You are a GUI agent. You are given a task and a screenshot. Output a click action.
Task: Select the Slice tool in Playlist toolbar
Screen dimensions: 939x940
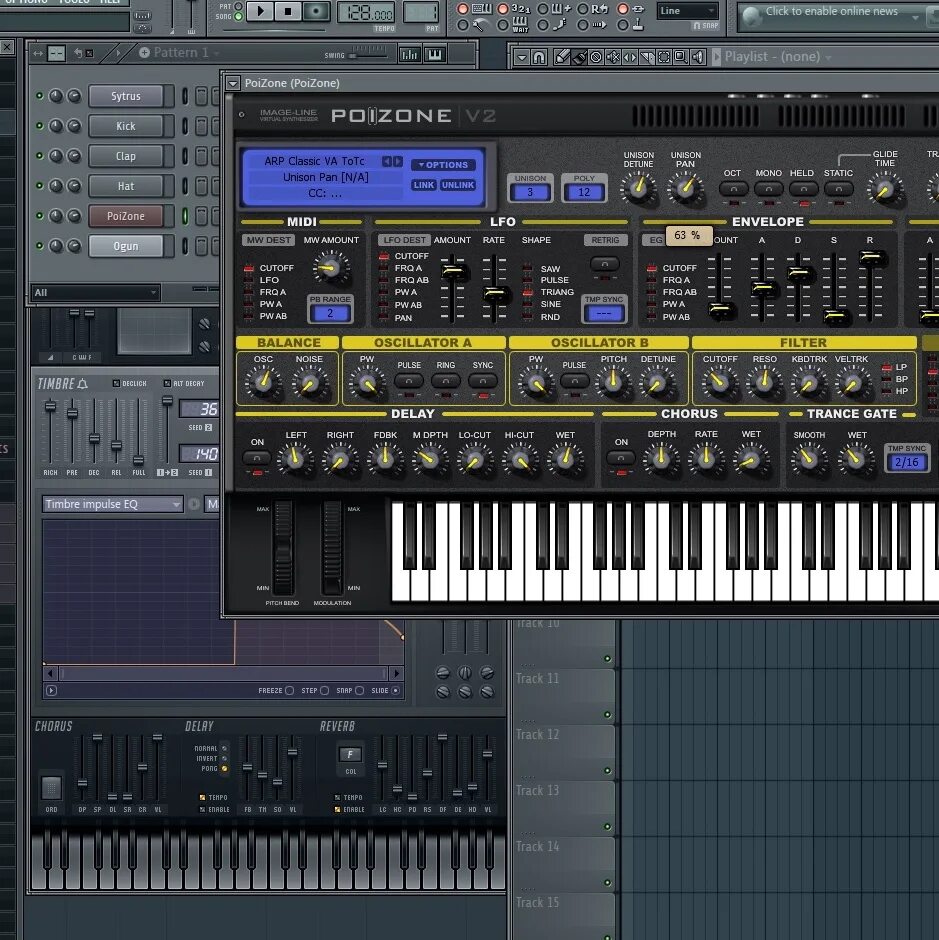click(647, 57)
